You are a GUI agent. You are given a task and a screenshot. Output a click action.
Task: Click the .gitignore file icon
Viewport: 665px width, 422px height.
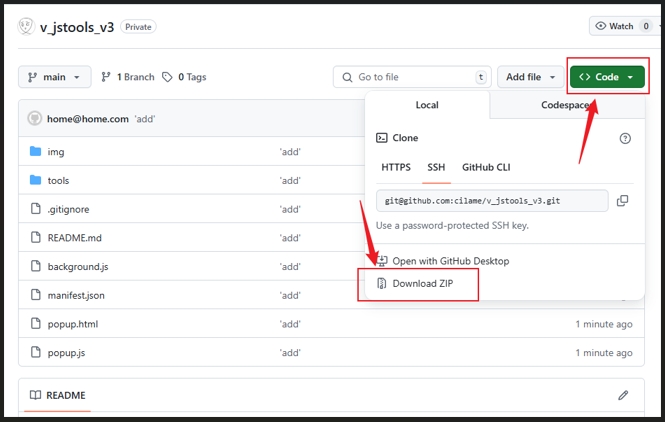click(36, 208)
